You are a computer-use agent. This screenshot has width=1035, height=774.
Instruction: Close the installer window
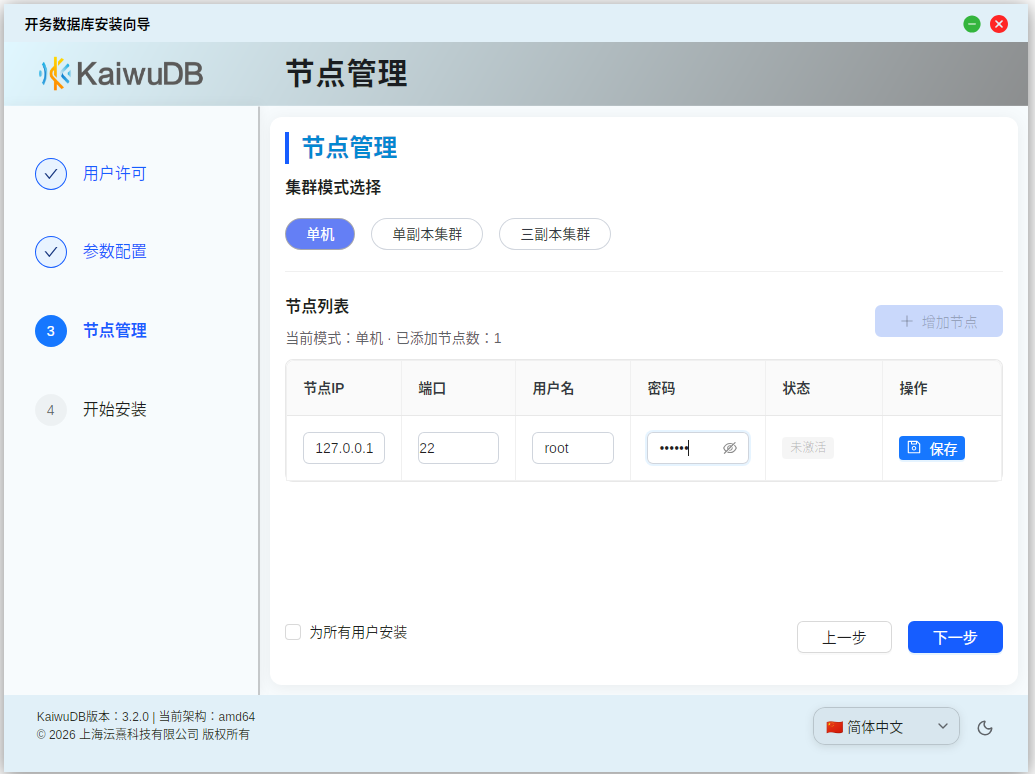click(x=999, y=24)
